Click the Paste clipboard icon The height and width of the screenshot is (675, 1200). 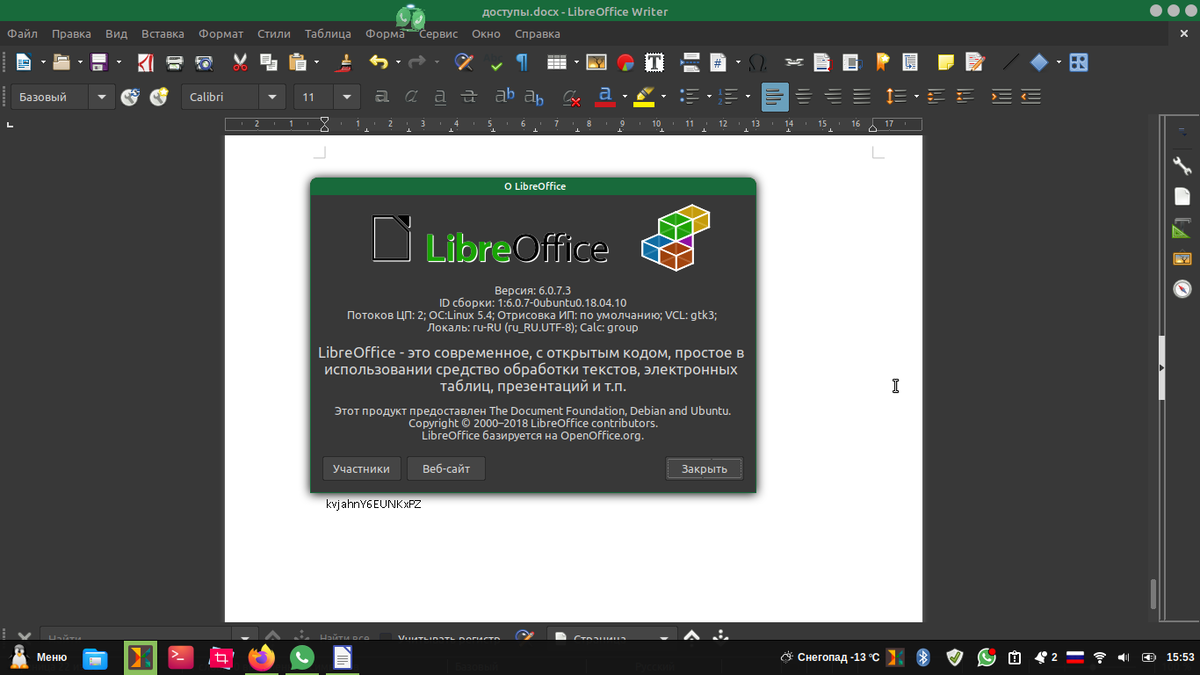click(x=297, y=62)
